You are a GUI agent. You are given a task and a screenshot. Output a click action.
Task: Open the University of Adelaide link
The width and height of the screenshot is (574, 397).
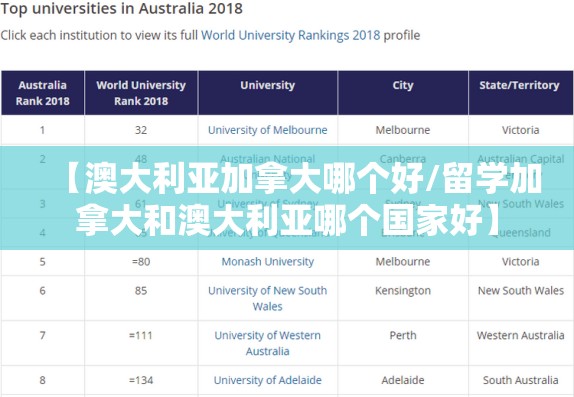(268, 380)
